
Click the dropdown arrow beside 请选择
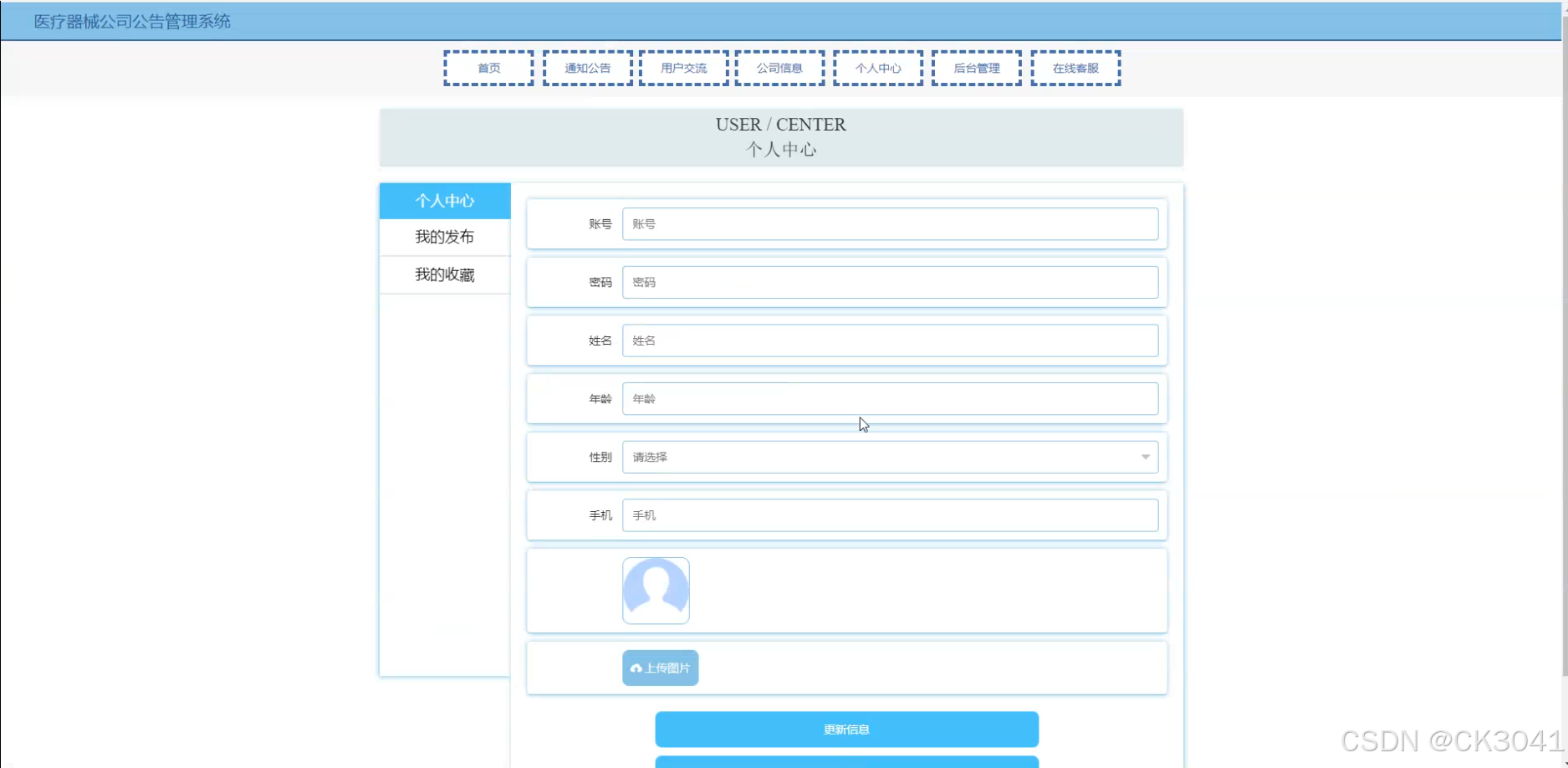click(1145, 457)
